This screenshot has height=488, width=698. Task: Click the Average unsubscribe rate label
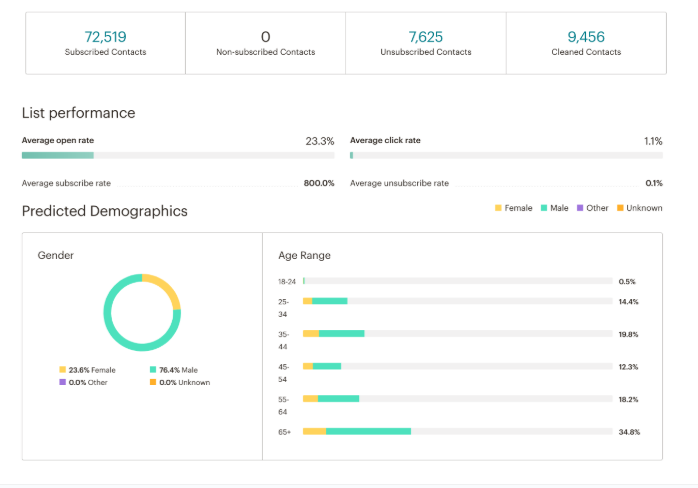(x=399, y=183)
